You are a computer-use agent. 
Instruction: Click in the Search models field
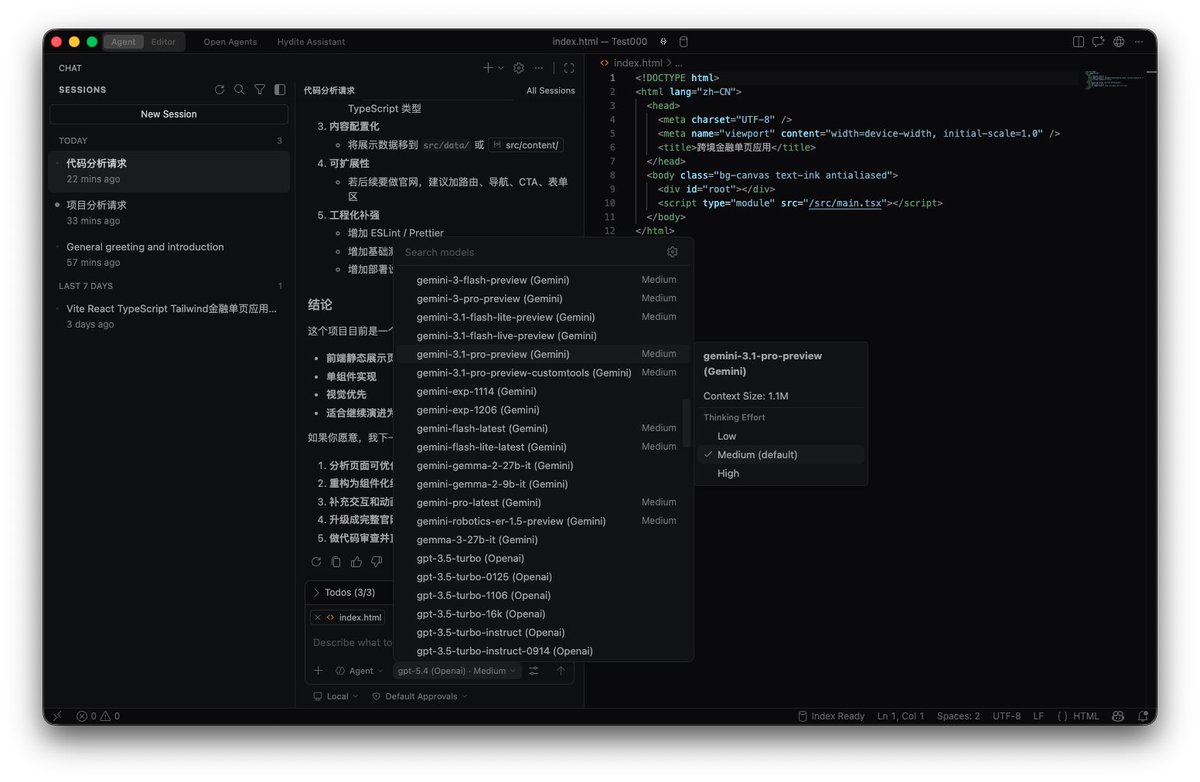point(530,252)
